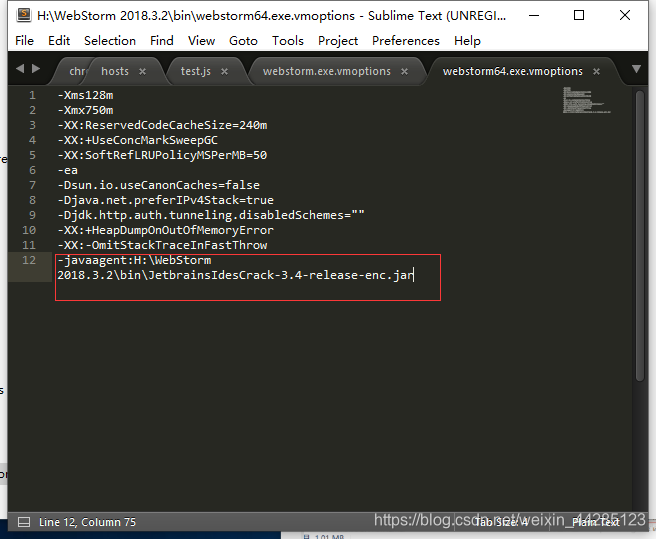Click the OmitStackTraceInFastThrow line
656x539 pixels.
click(x=162, y=246)
